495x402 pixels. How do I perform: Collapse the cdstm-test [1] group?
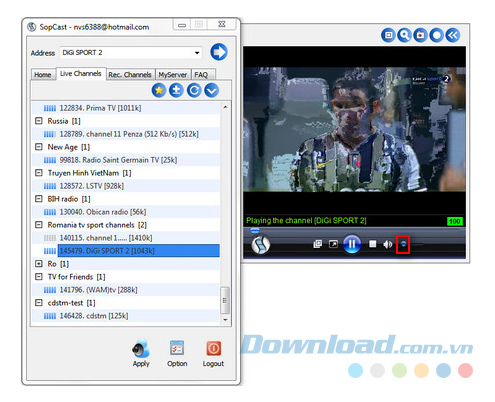39,303
